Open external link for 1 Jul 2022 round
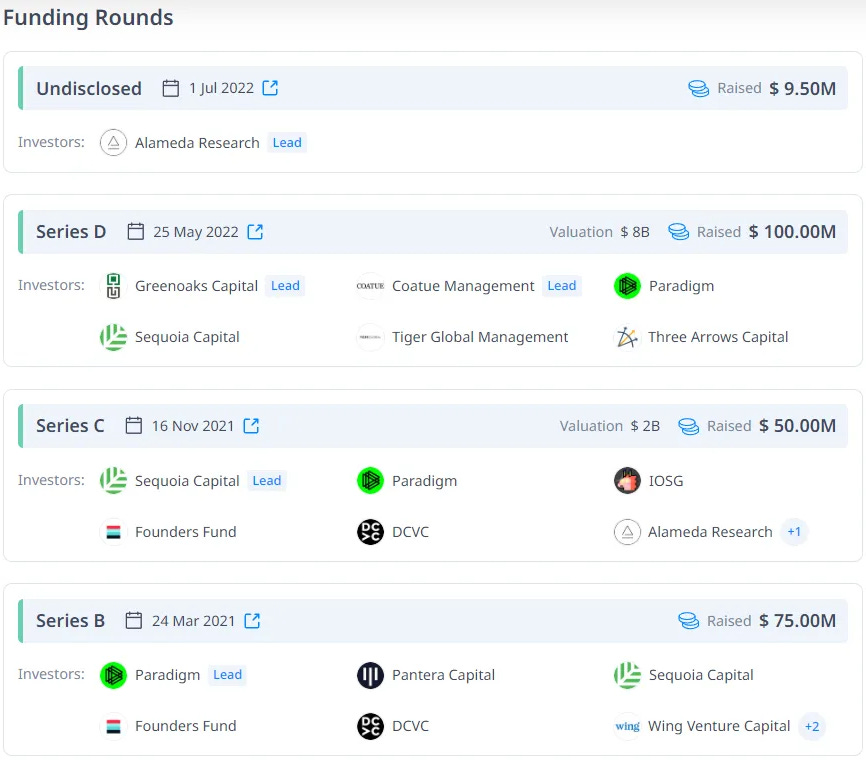Screen dimensions: 866x764 coord(270,88)
